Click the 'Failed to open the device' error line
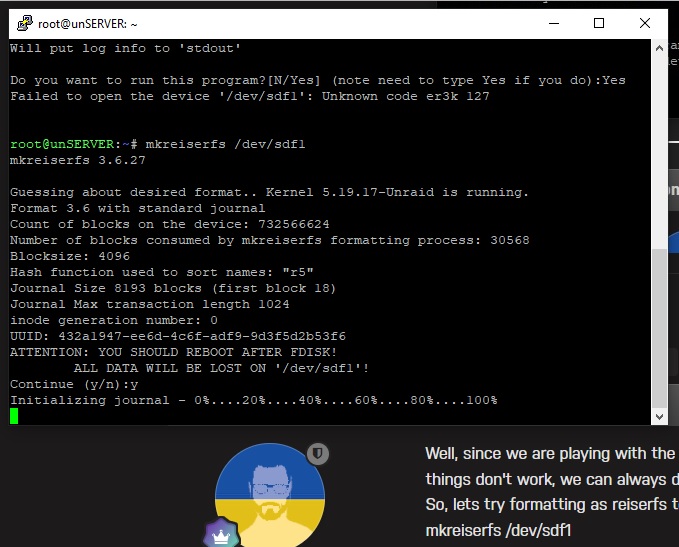This screenshot has width=679, height=547. pos(250,96)
